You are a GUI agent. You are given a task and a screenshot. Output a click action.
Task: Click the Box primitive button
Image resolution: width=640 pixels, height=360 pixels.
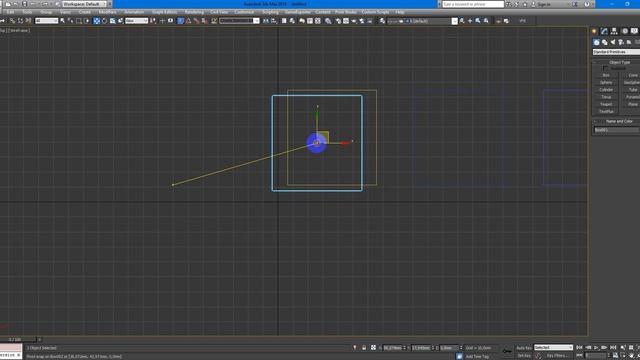click(606, 76)
